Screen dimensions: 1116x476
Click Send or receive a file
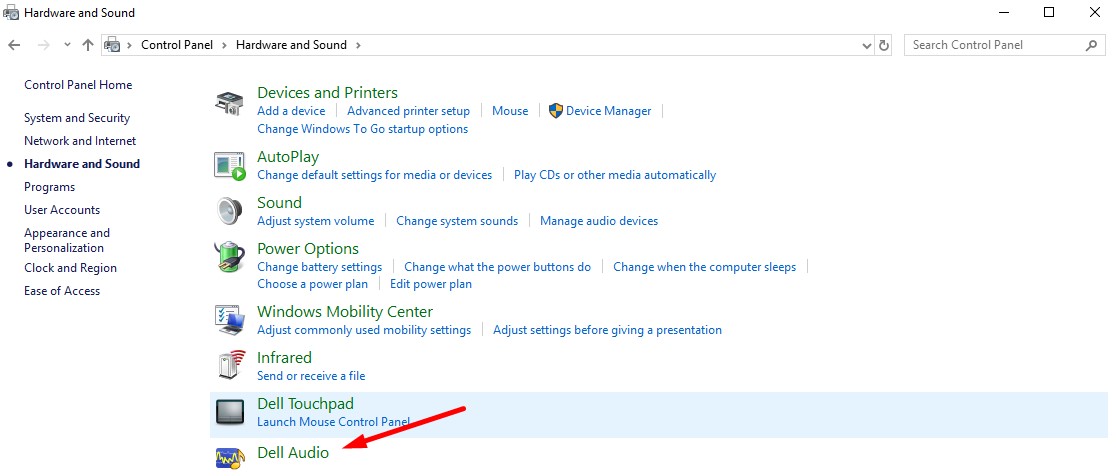[x=311, y=376]
